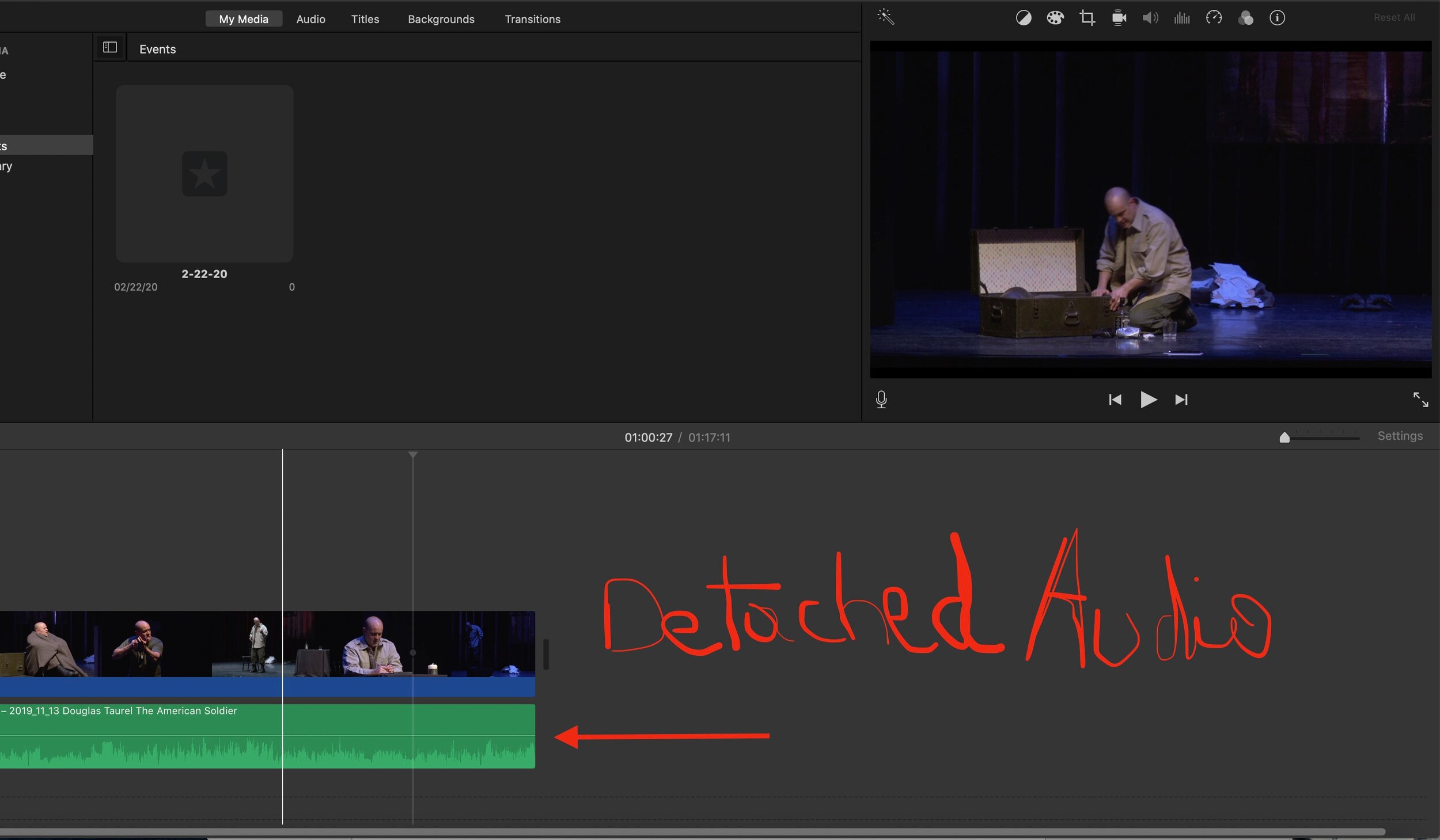Open the Transitions tab
1440x840 pixels.
point(533,19)
